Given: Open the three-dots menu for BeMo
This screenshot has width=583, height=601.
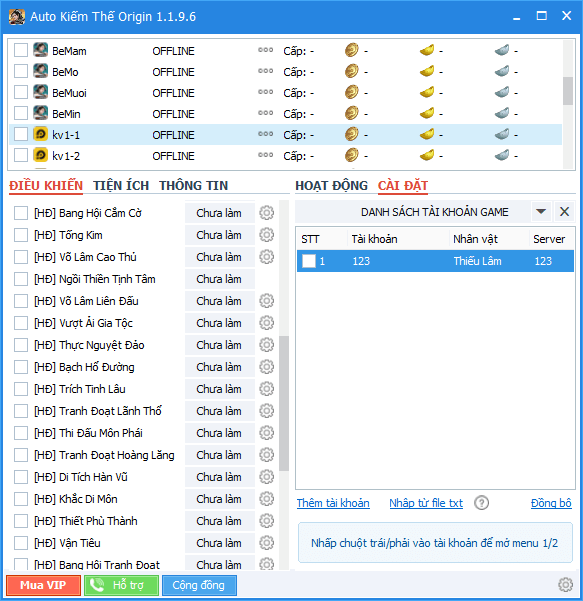Looking at the screenshot, I should (x=266, y=71).
